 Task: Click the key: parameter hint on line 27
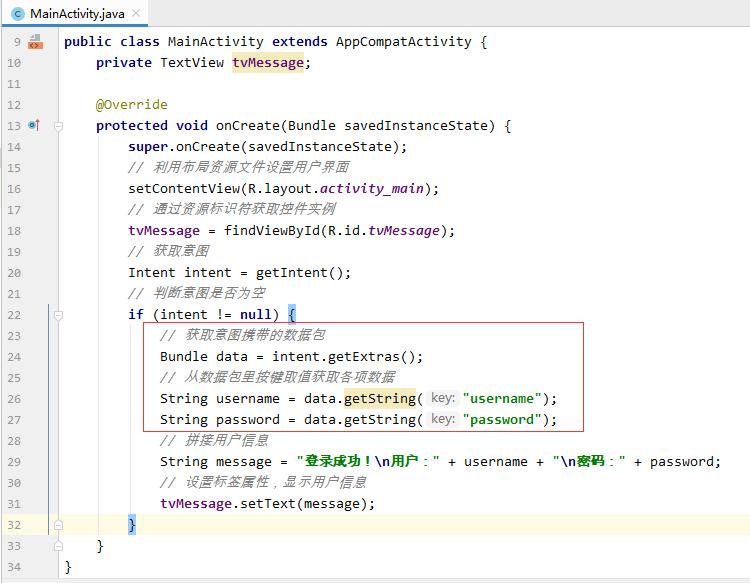443,419
